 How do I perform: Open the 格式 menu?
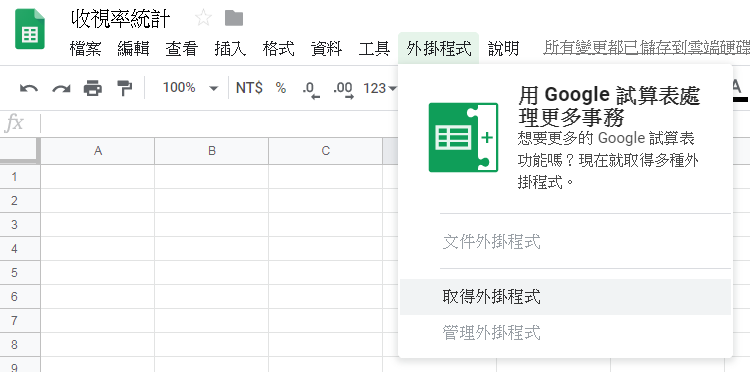278,48
